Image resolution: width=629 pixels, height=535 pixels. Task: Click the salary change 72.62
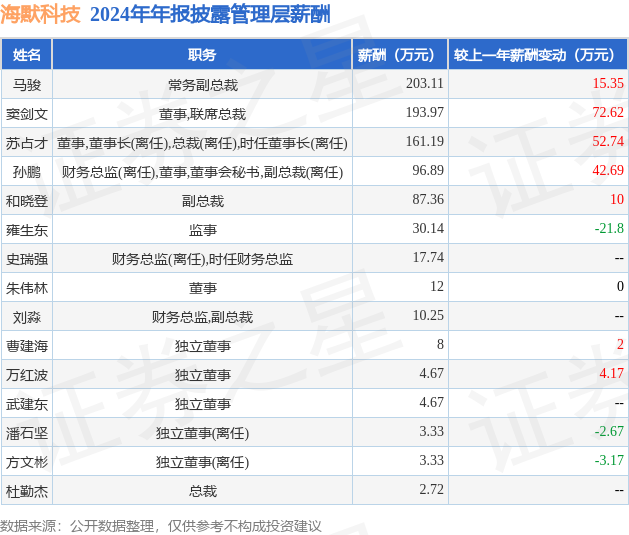608,112
